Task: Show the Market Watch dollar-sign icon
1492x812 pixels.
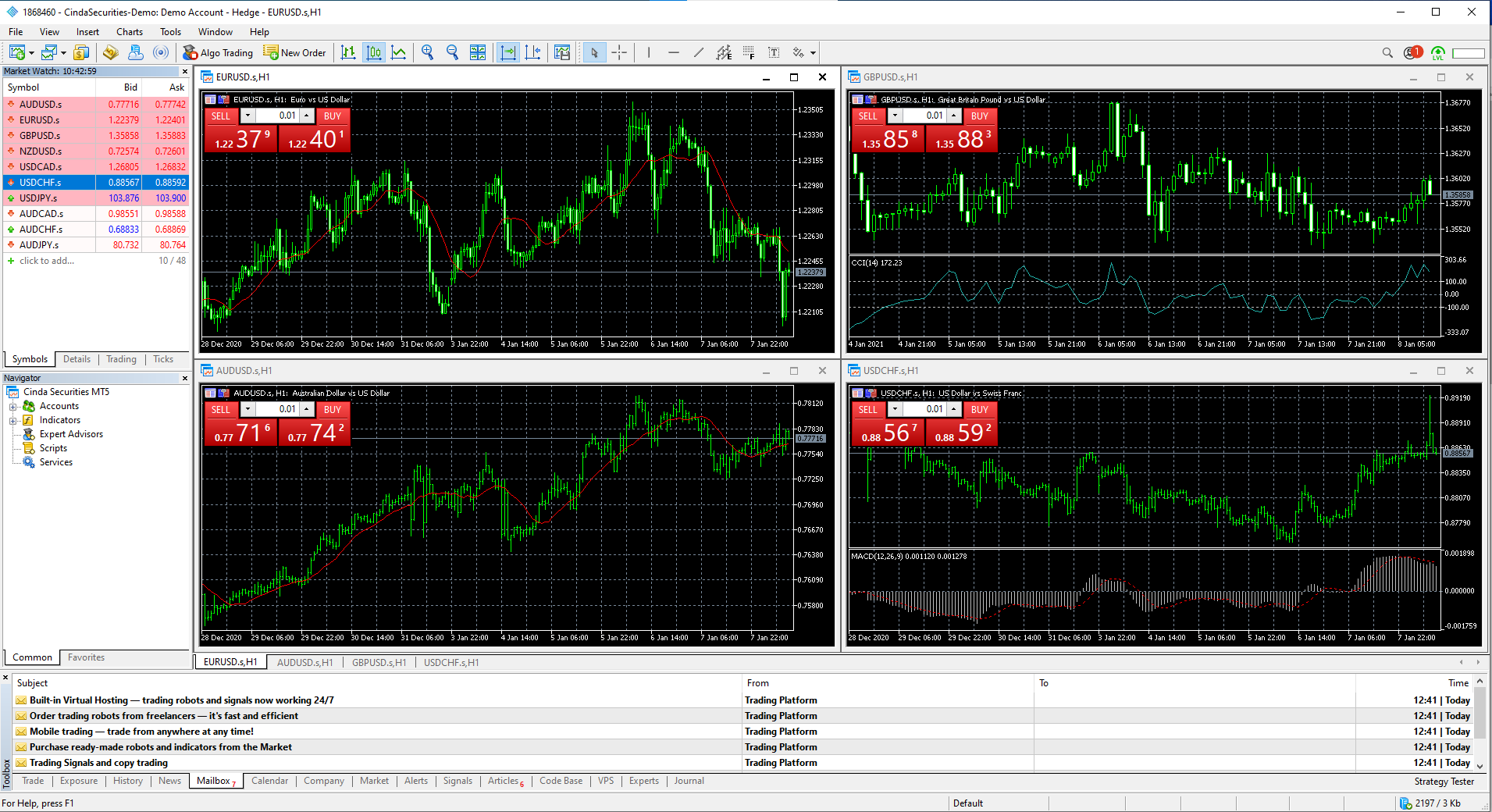Action: (81, 52)
